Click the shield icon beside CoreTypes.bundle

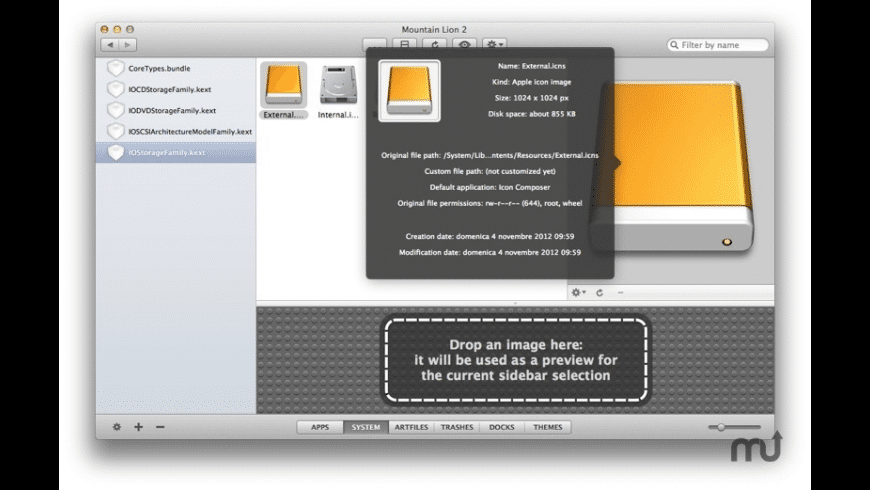[115, 68]
